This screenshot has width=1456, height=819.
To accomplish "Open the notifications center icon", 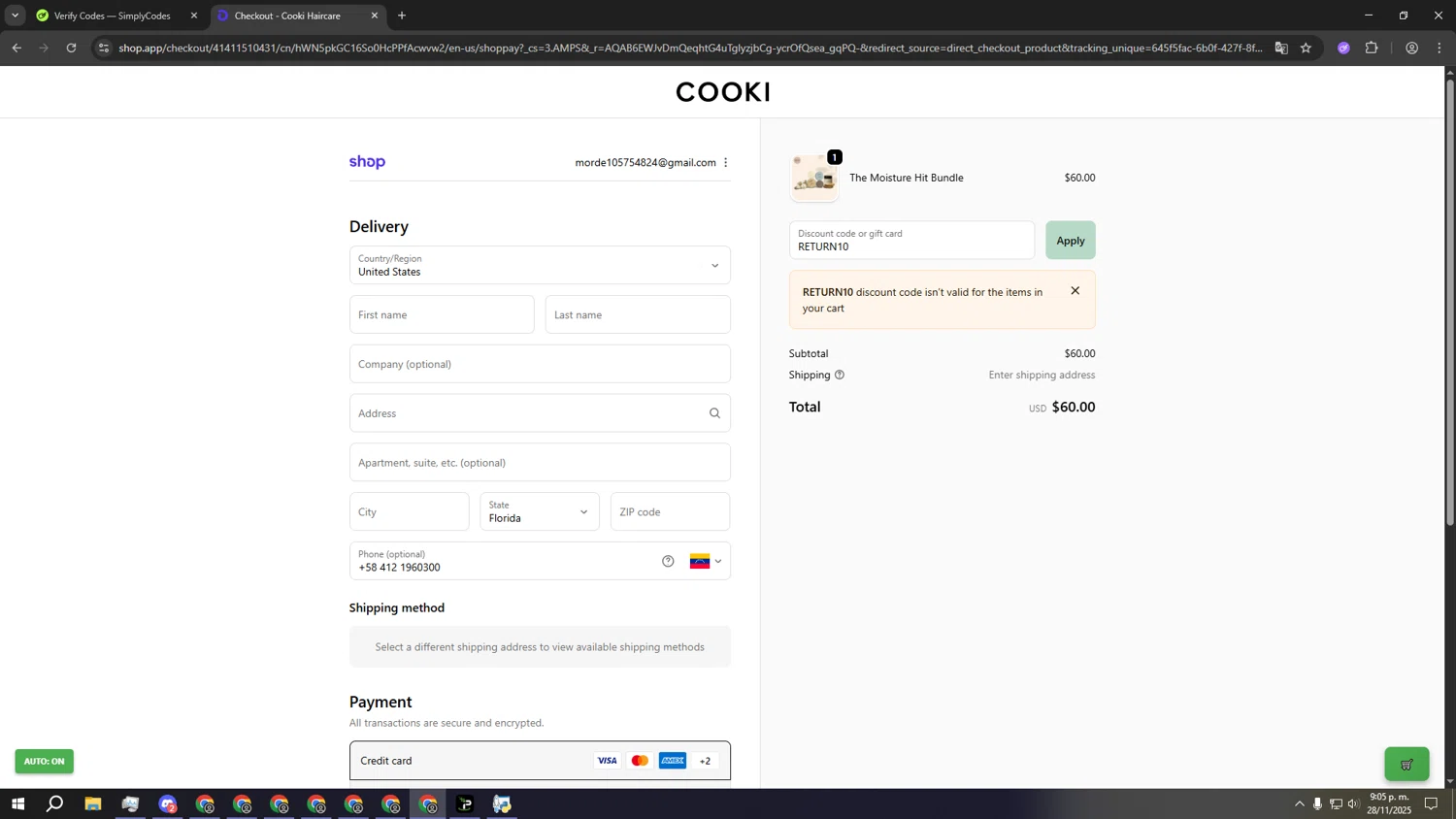I will 1431,803.
